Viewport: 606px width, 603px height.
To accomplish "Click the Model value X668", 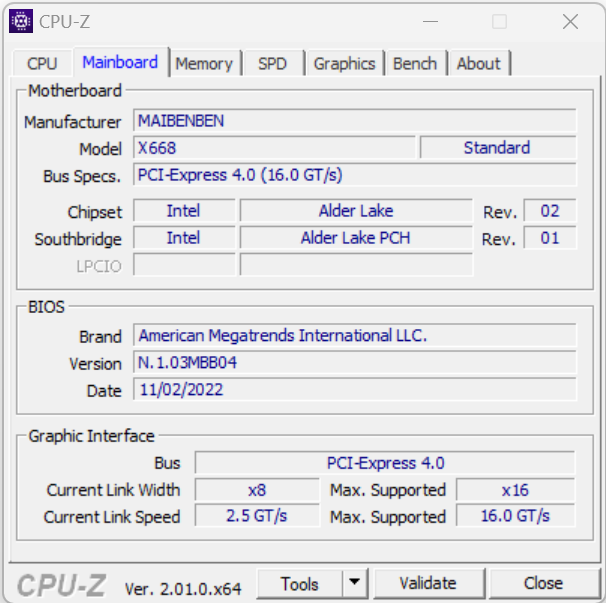I will [274, 148].
